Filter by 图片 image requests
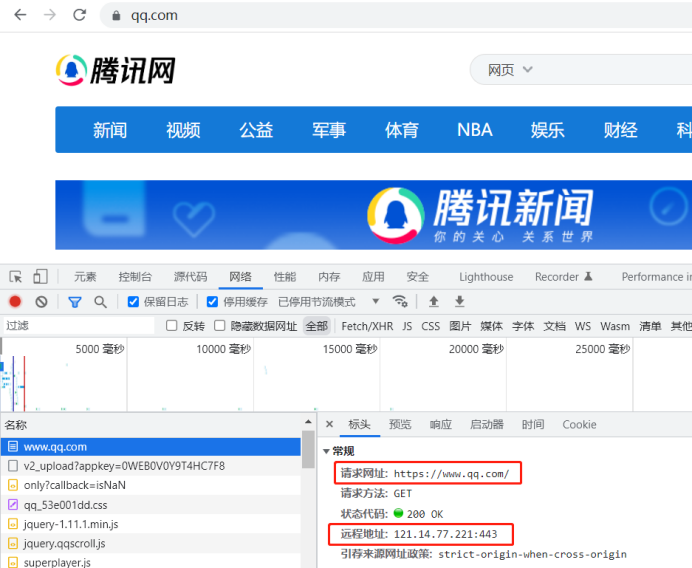Viewport: 692px width, 568px height. click(460, 326)
